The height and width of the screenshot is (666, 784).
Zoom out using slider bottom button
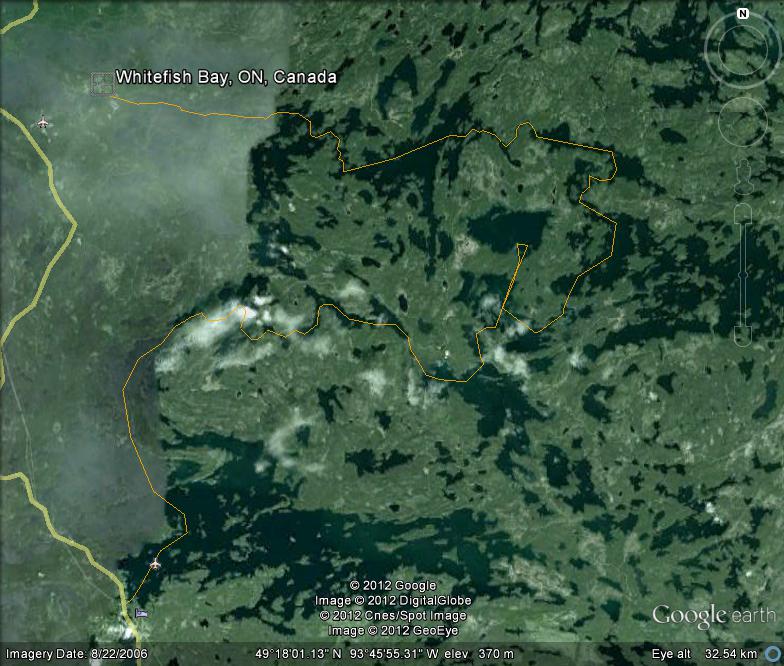[743, 336]
